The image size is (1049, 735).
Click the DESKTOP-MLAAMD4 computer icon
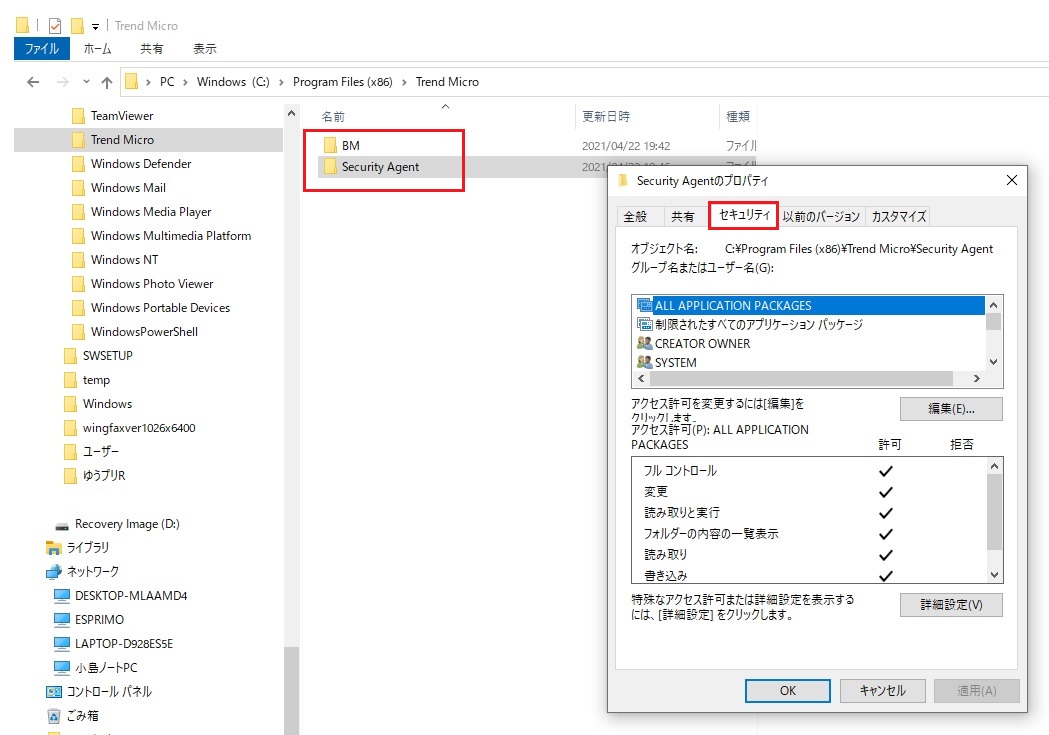pyautogui.click(x=62, y=596)
